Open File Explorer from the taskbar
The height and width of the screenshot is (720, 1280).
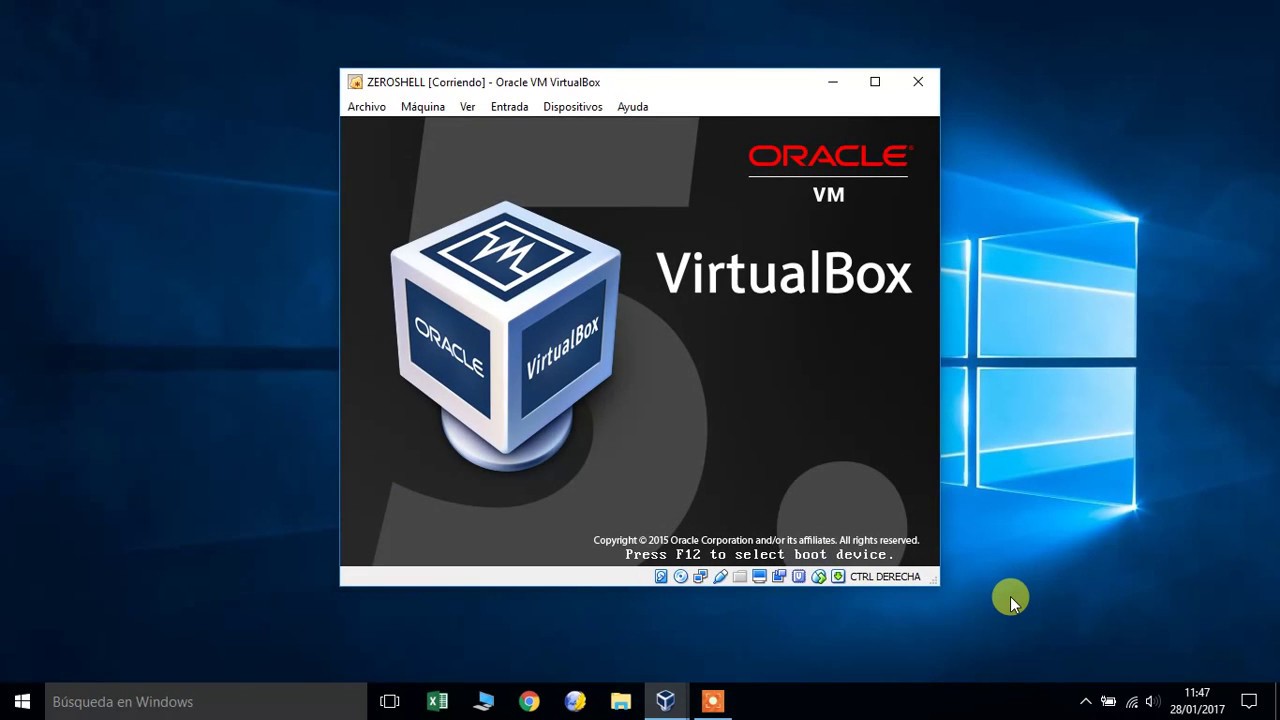(x=621, y=701)
